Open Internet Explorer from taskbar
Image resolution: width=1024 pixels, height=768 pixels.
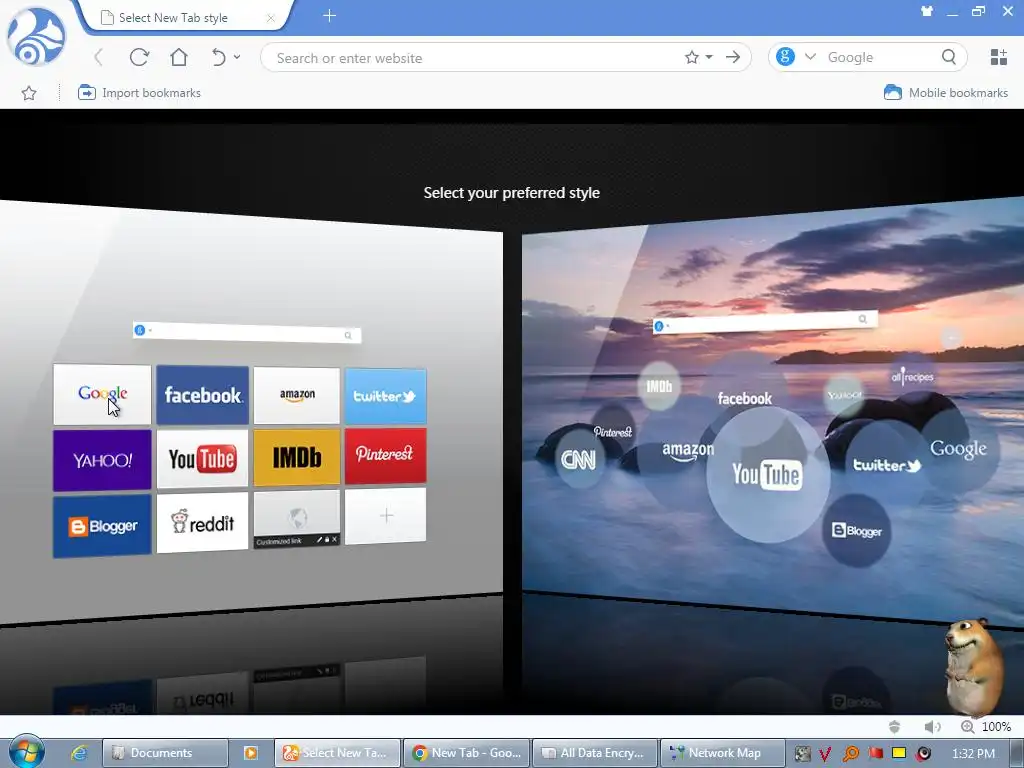(x=79, y=753)
